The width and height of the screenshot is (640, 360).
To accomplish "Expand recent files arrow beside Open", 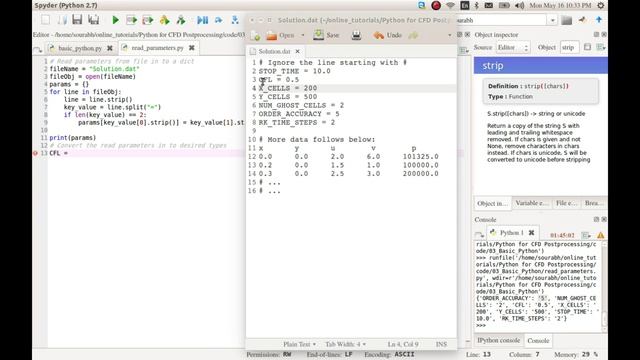I will [x=303, y=36].
